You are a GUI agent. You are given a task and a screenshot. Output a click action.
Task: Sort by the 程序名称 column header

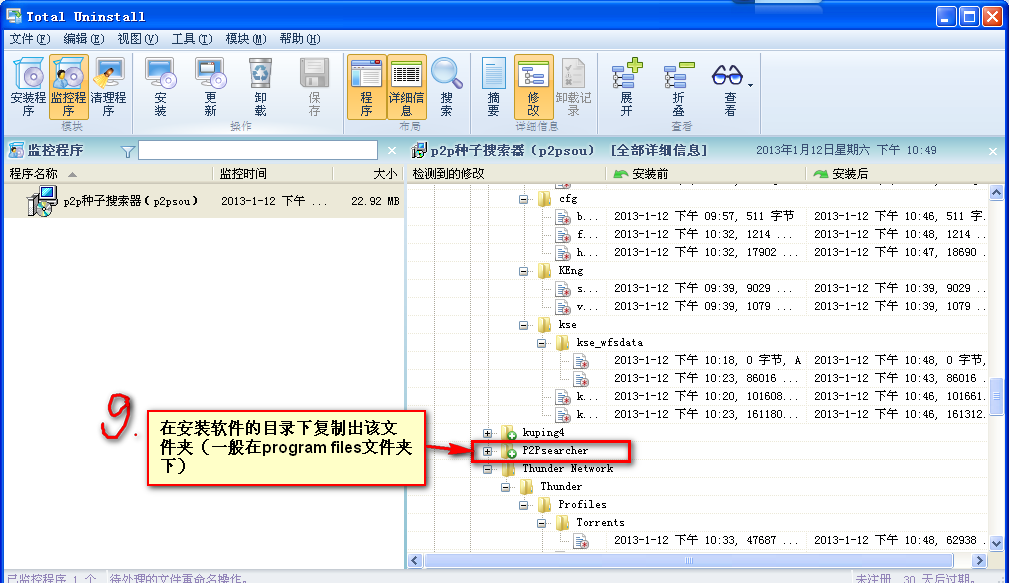coord(108,174)
